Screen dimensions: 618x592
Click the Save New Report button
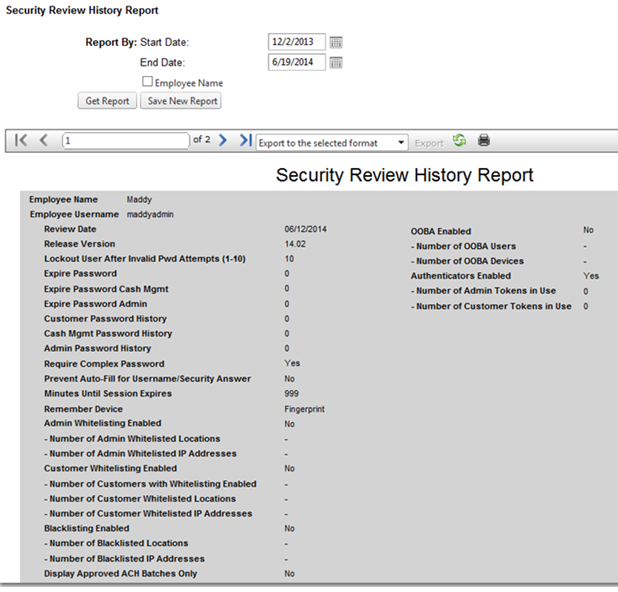pos(180,101)
